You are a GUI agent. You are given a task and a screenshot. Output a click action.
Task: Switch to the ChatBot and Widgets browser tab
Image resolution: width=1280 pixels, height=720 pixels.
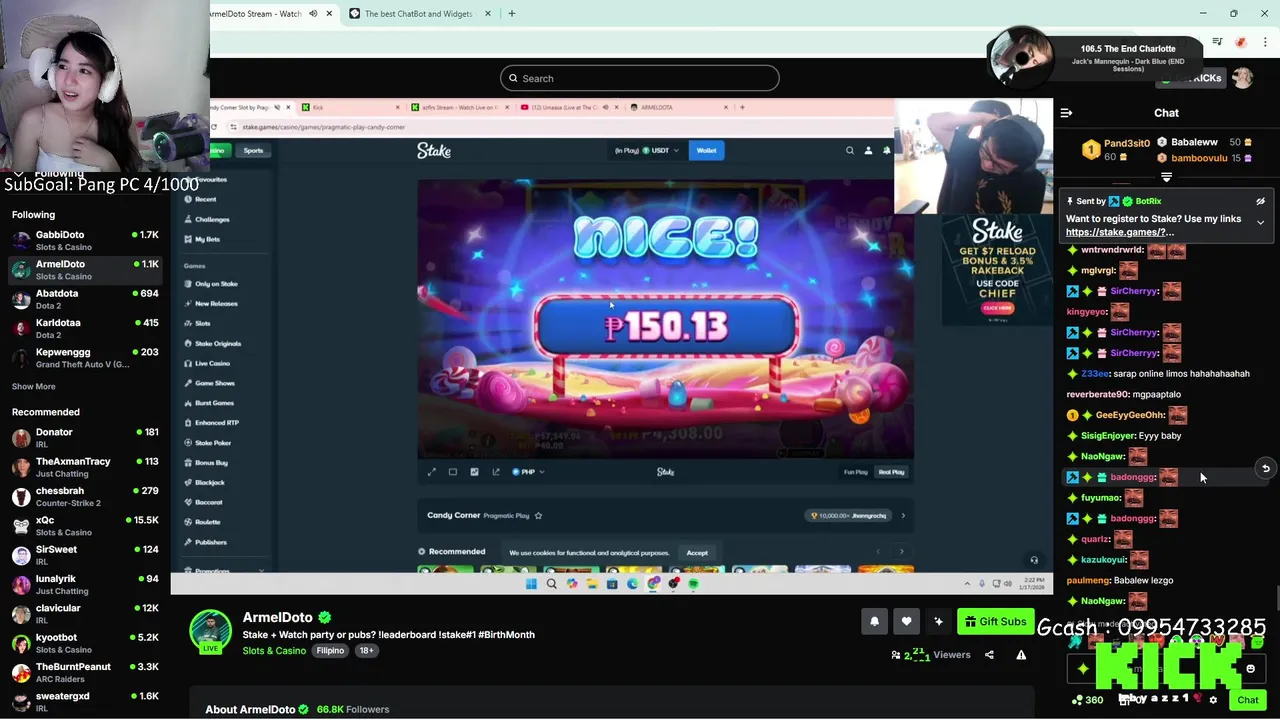(x=418, y=14)
